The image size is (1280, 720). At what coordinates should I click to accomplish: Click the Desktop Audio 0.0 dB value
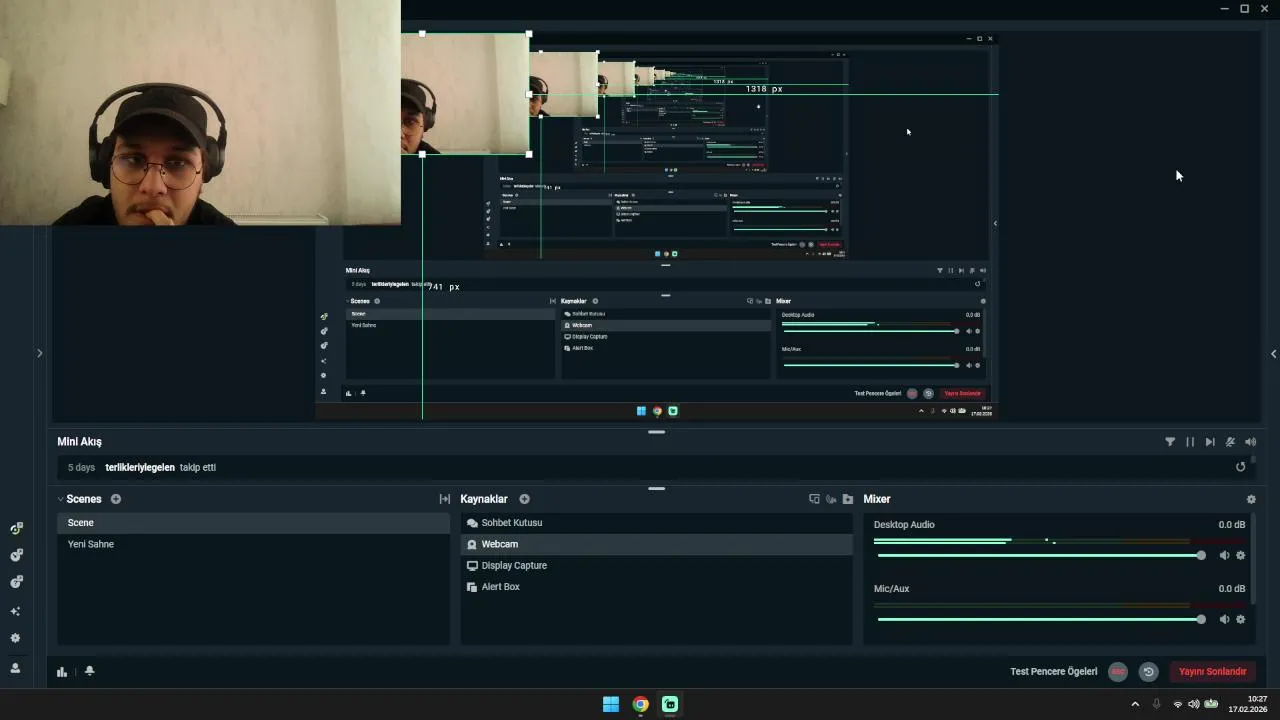[x=1232, y=525]
